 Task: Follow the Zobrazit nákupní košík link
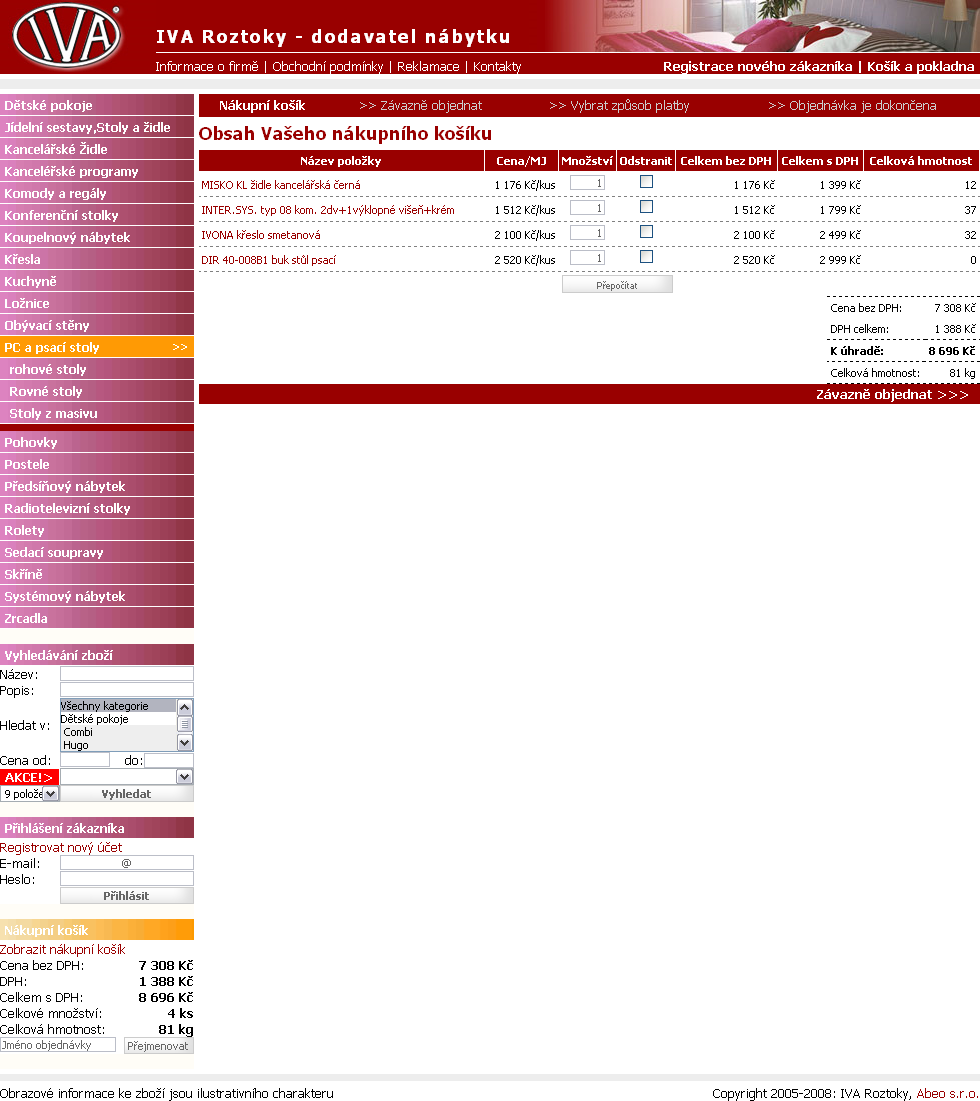(x=63, y=950)
